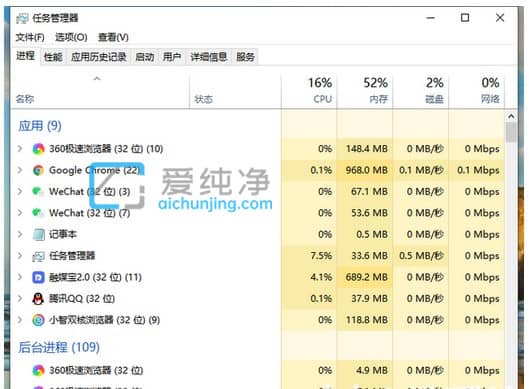Switch to the 服务 tab
529x389 pixels.
click(245, 57)
